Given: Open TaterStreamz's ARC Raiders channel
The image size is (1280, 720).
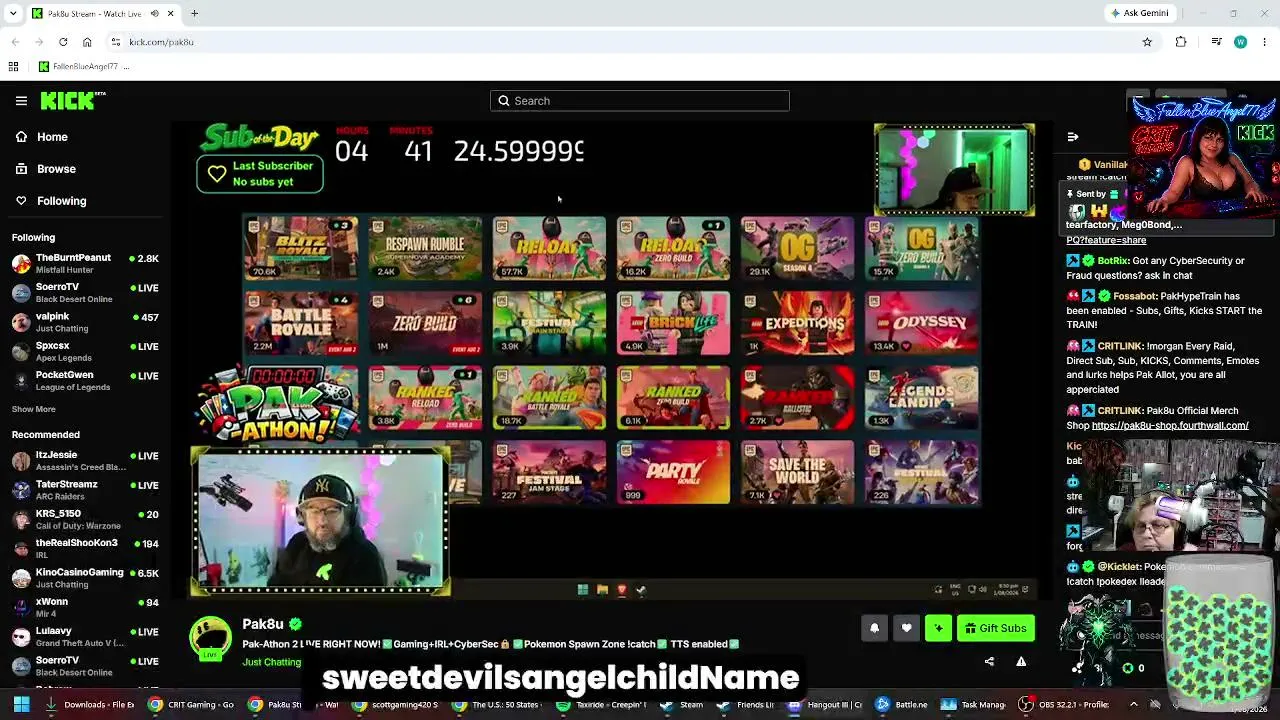Looking at the screenshot, I should (x=85, y=490).
